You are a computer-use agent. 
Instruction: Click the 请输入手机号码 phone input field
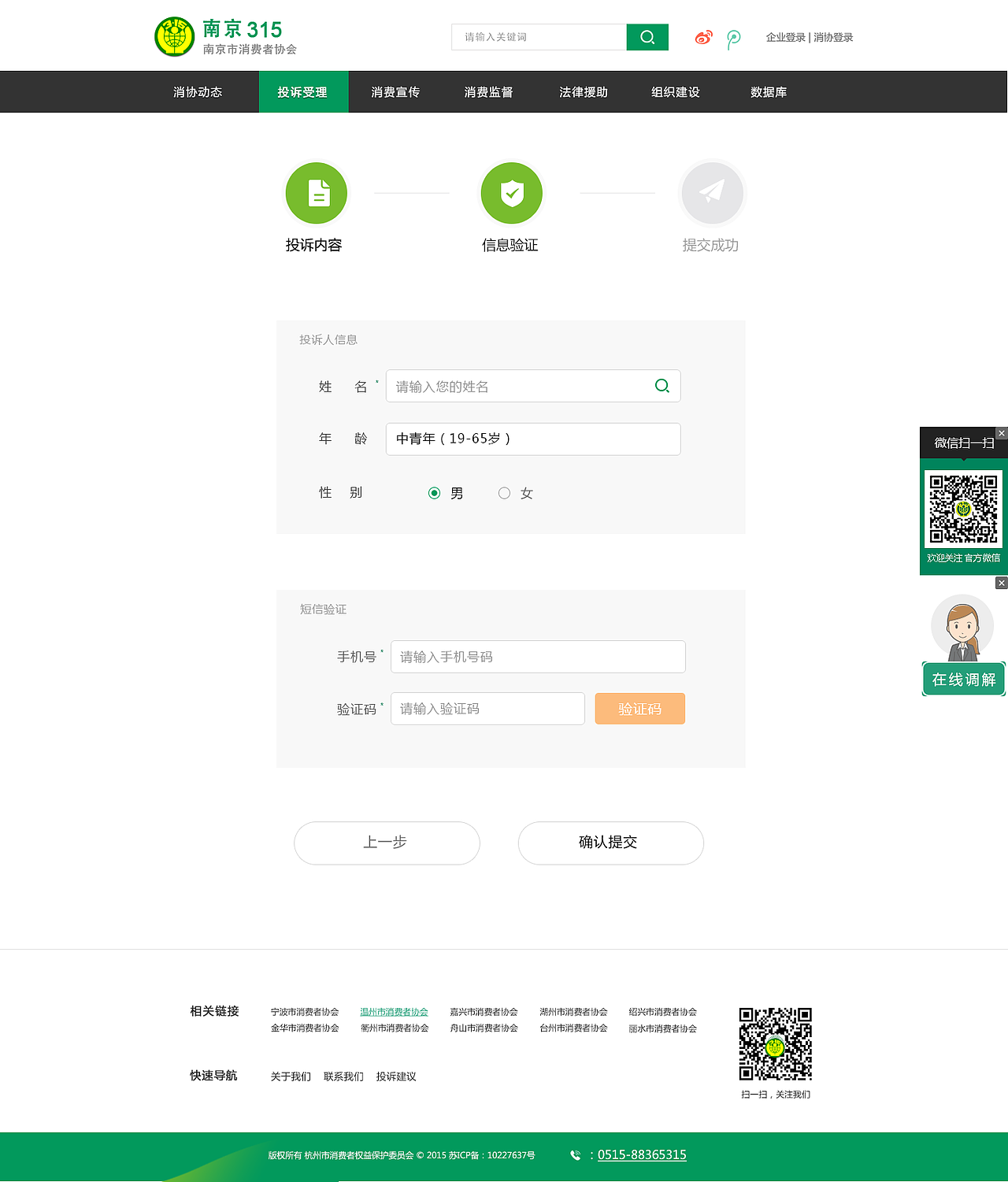click(538, 656)
